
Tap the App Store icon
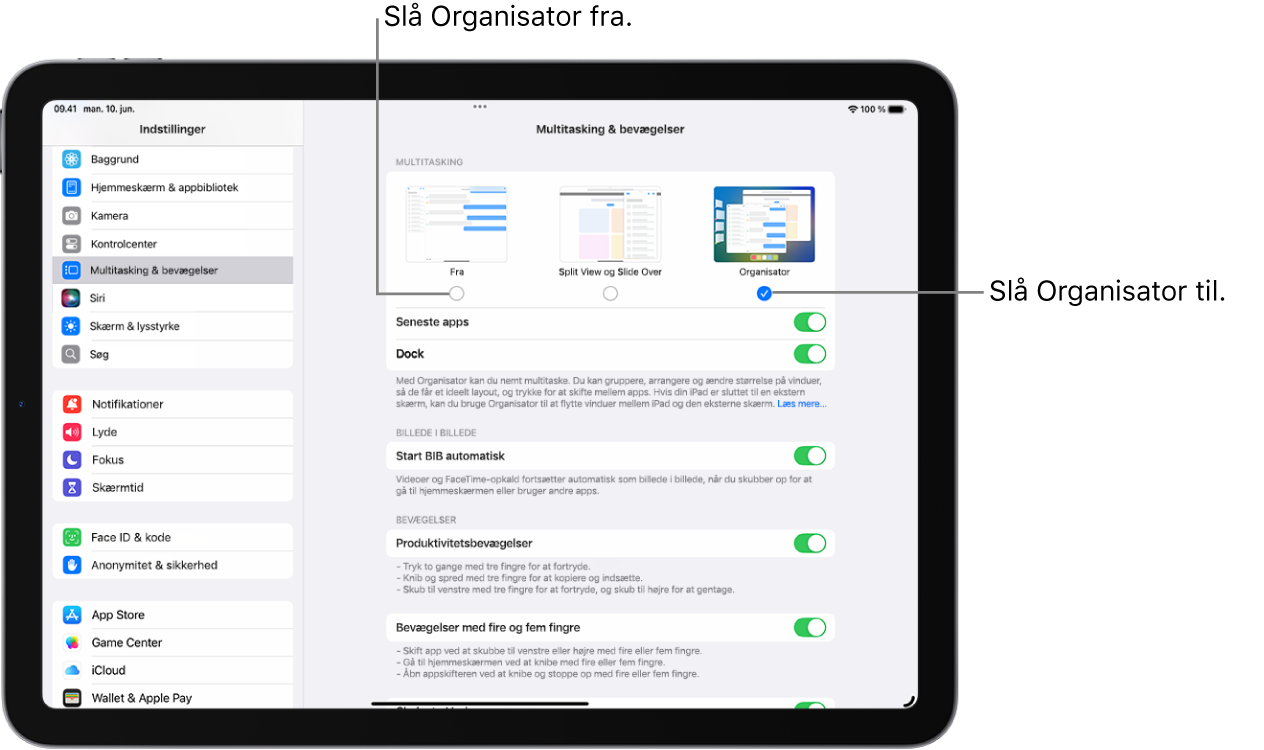(72, 615)
